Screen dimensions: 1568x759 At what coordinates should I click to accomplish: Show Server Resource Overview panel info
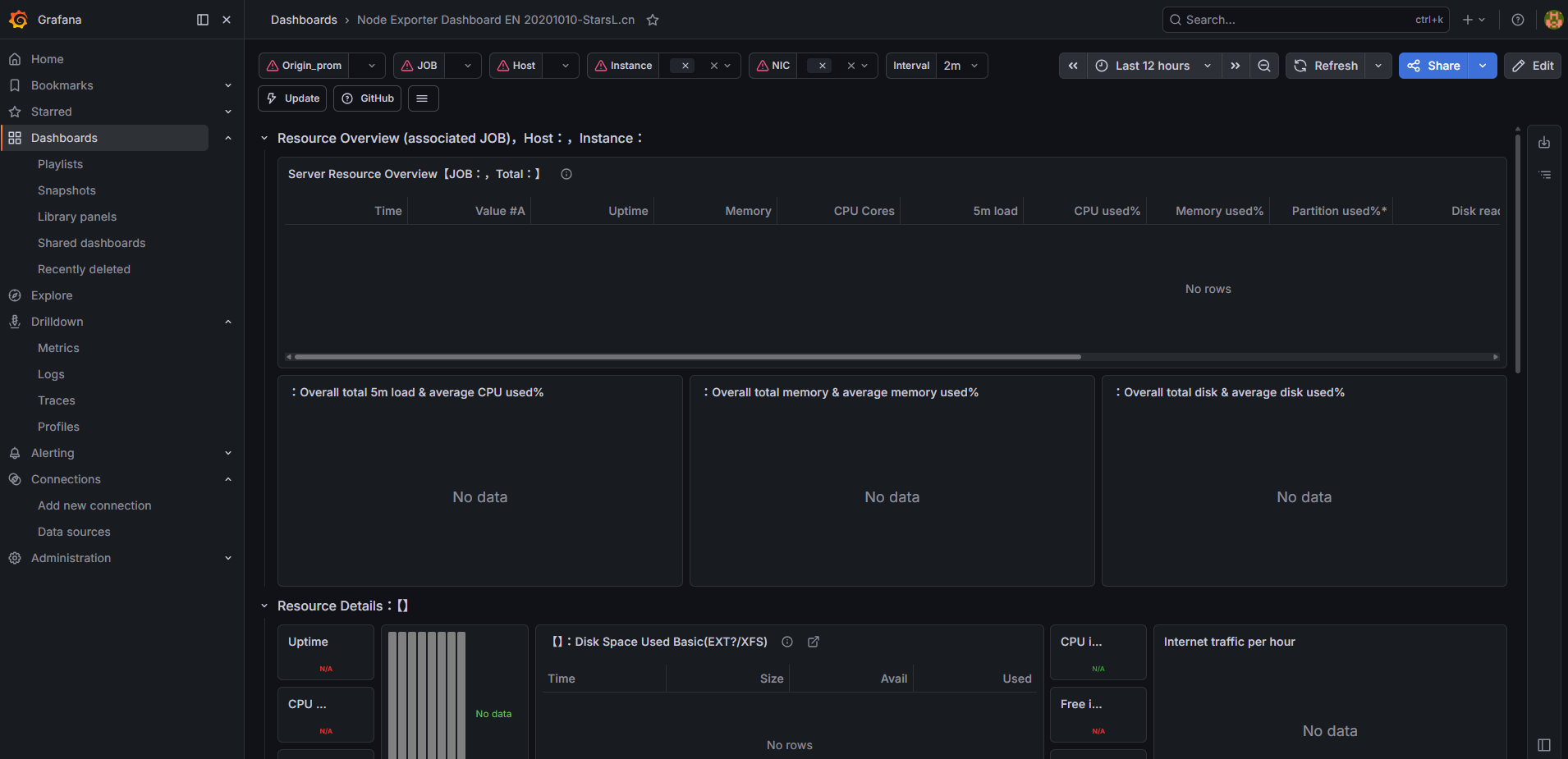(566, 174)
